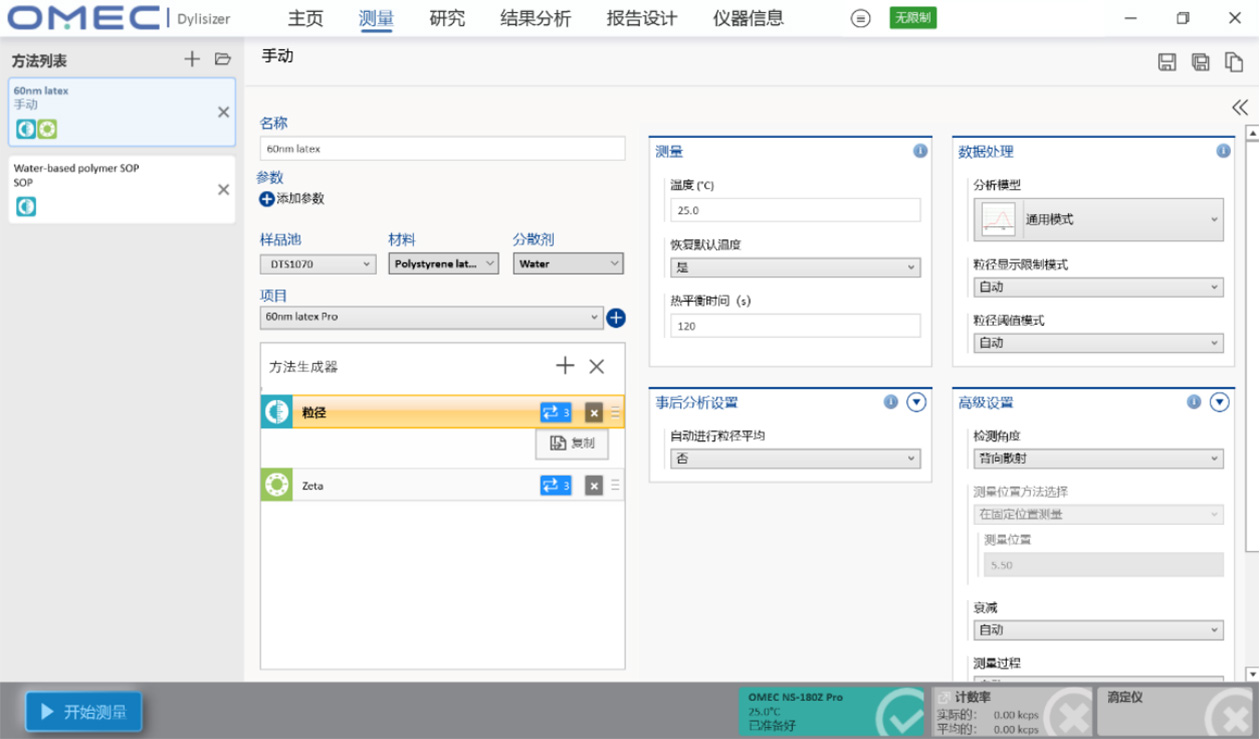
Task: Collapse the 高级设置 section chevron
Action: tap(1219, 402)
